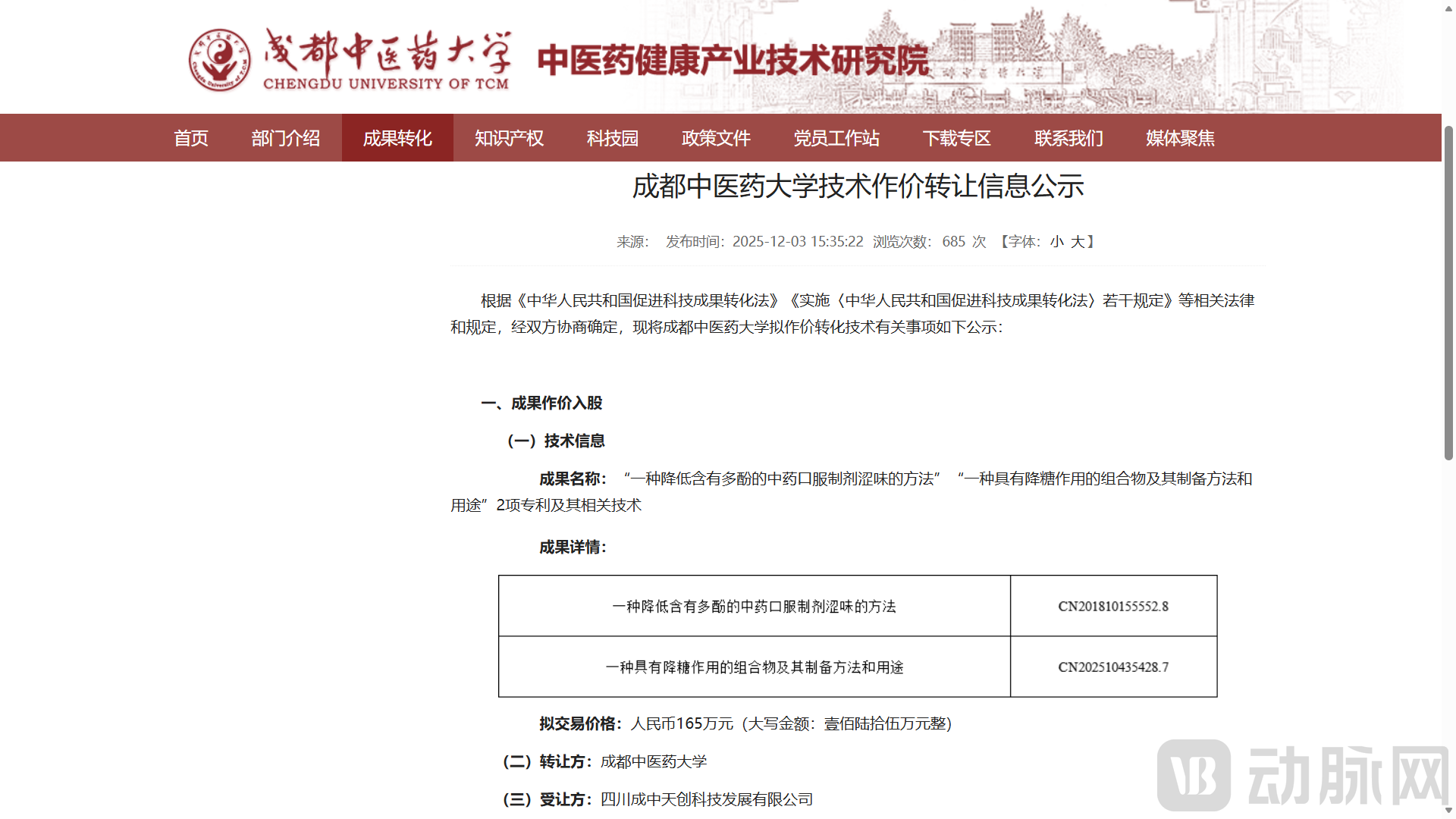
Task: Set font size to large with 大
Action: [1078, 242]
